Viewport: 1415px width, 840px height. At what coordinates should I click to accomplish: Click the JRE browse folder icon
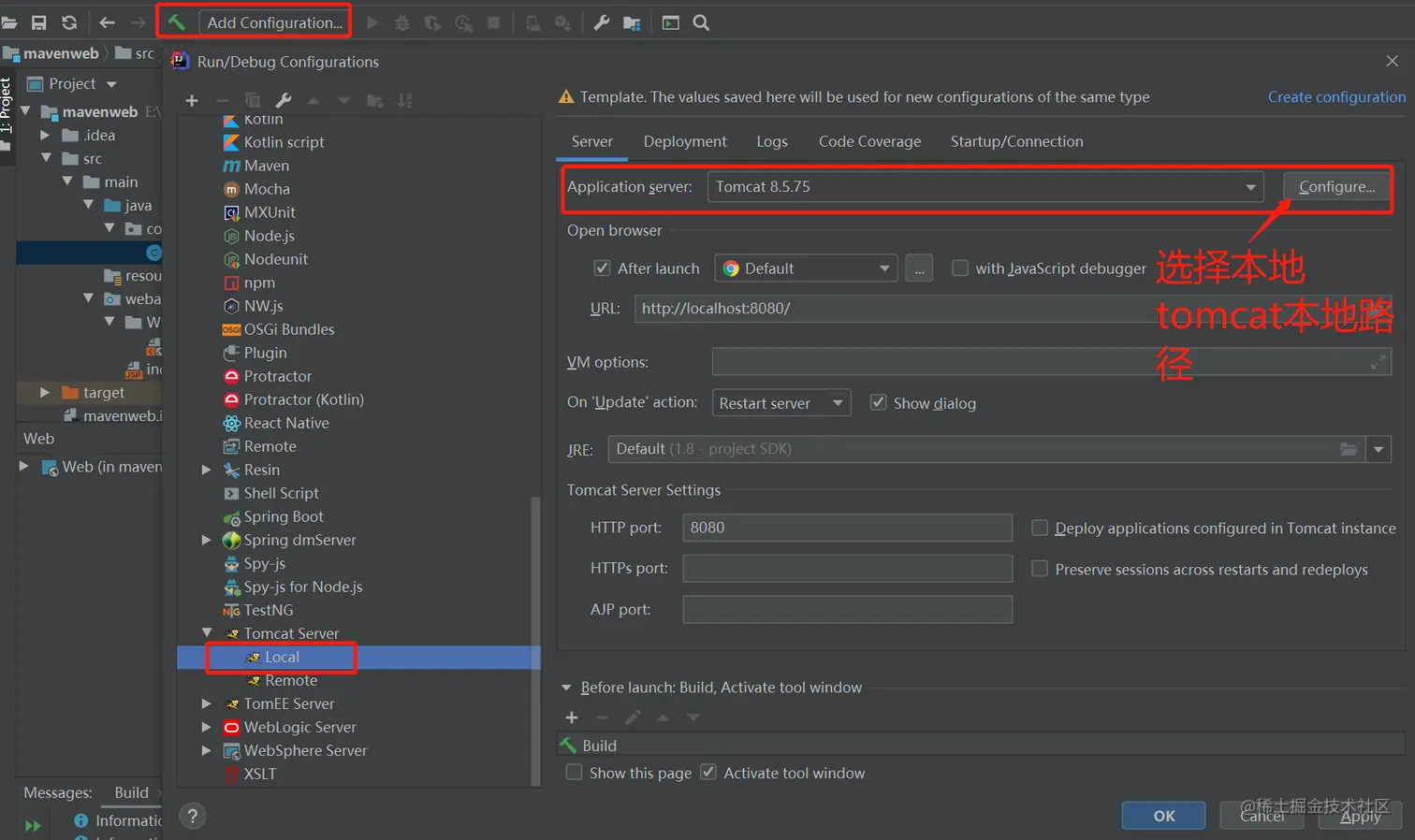(1349, 449)
